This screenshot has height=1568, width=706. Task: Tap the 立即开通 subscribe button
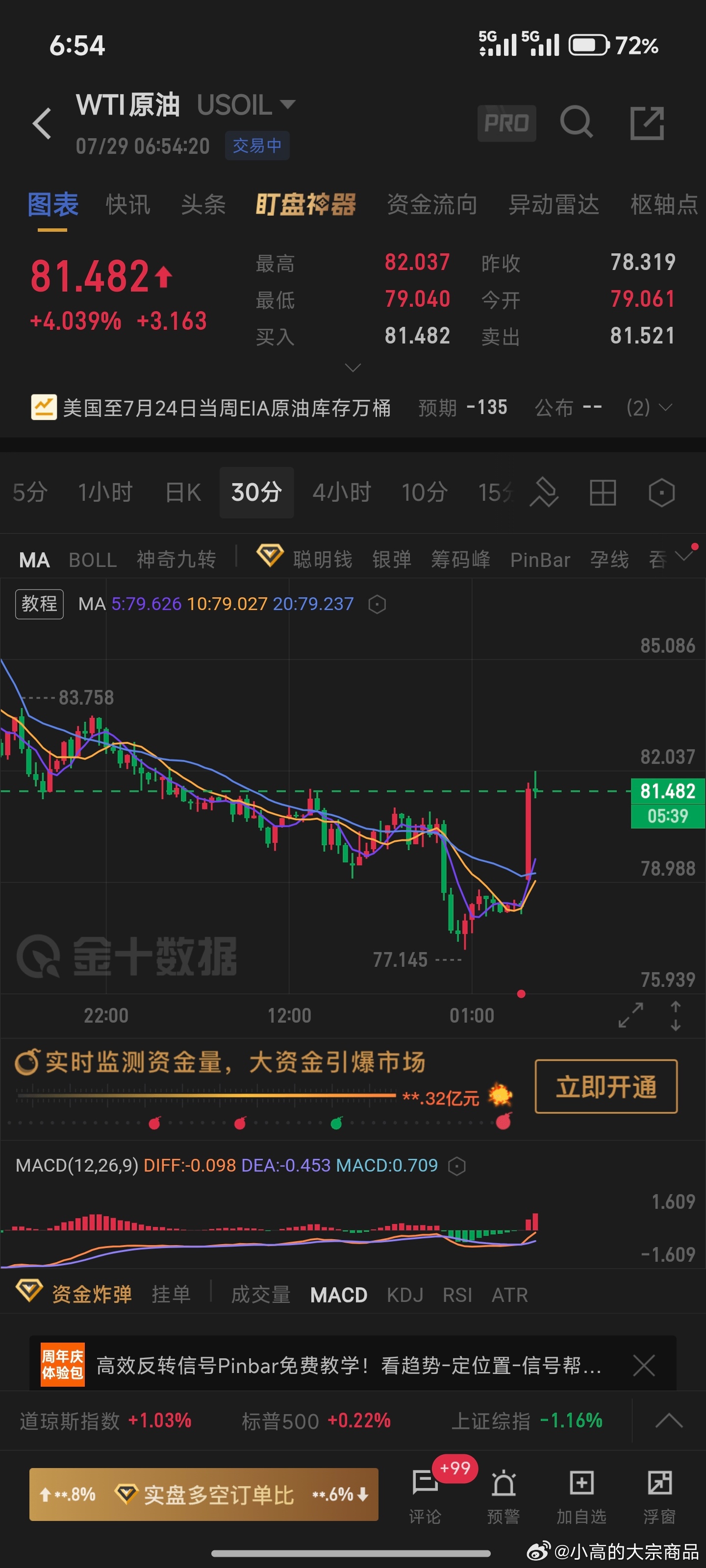coord(606,1086)
